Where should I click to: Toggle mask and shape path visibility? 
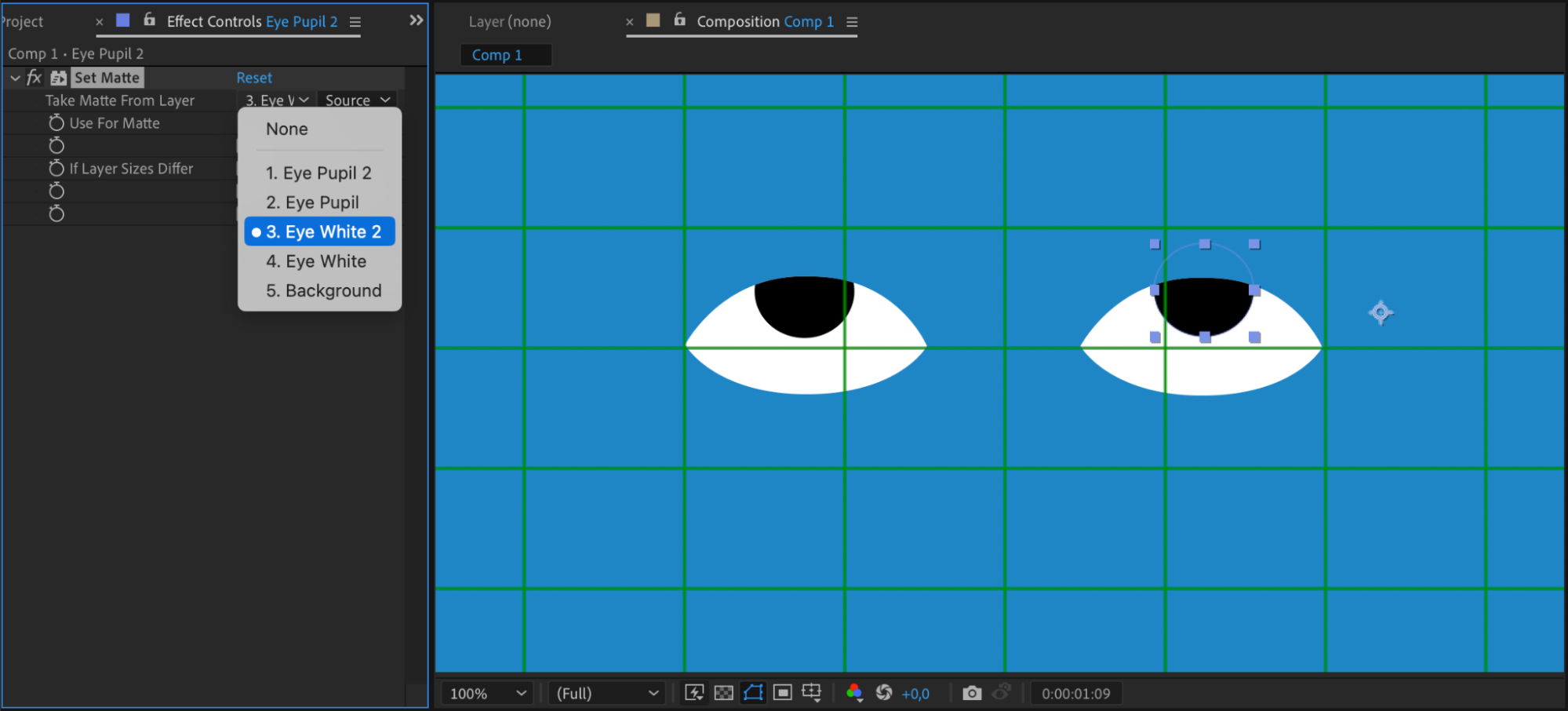coord(753,693)
